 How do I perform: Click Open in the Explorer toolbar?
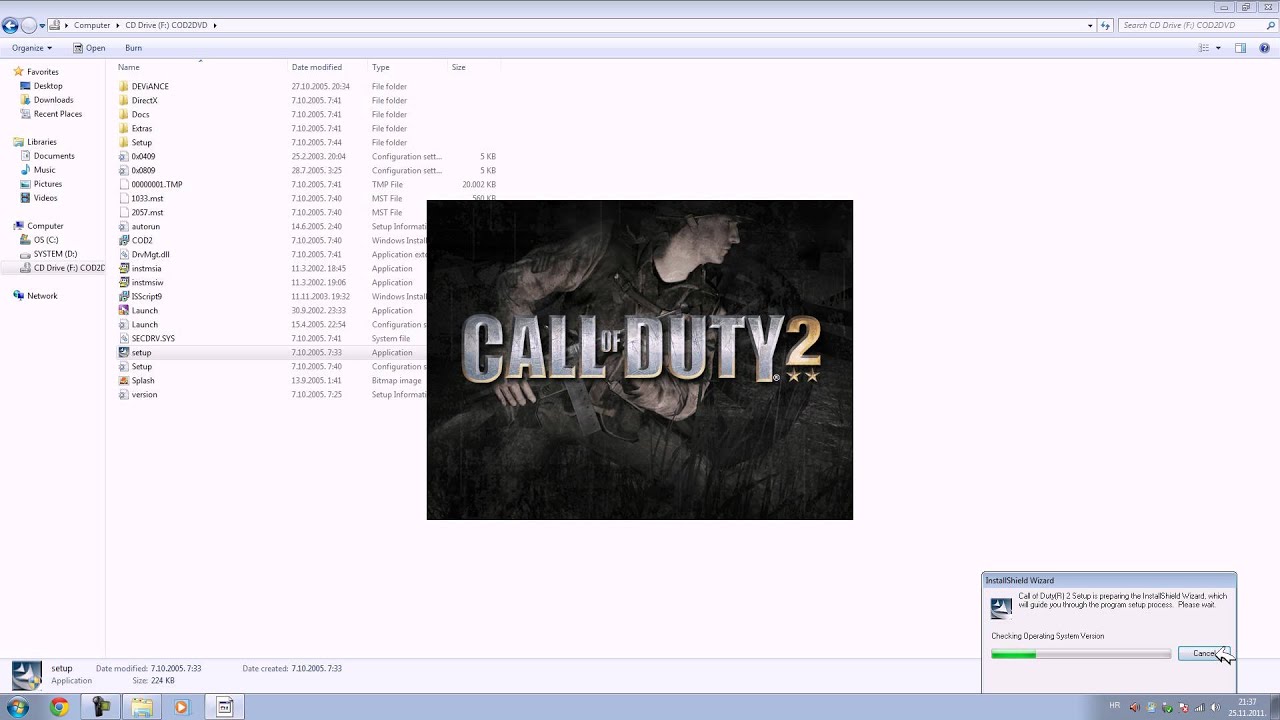tap(89, 48)
